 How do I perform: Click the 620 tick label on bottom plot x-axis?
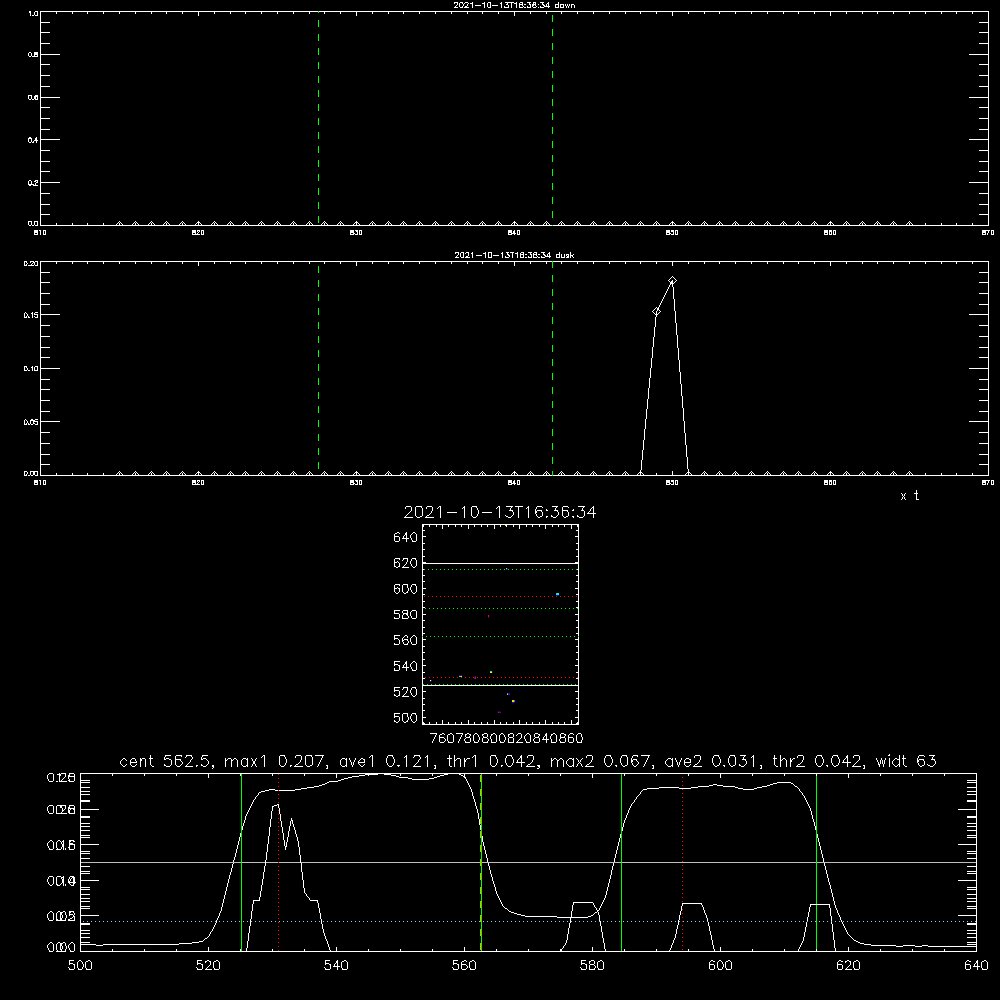(848, 966)
